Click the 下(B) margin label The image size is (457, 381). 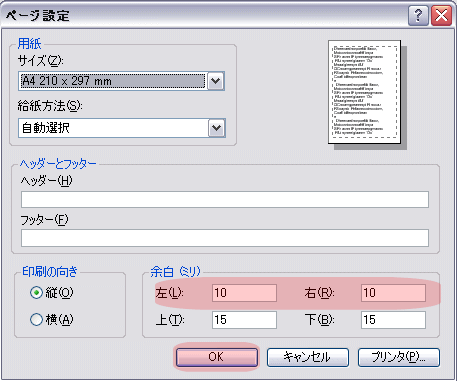pyautogui.click(x=319, y=320)
